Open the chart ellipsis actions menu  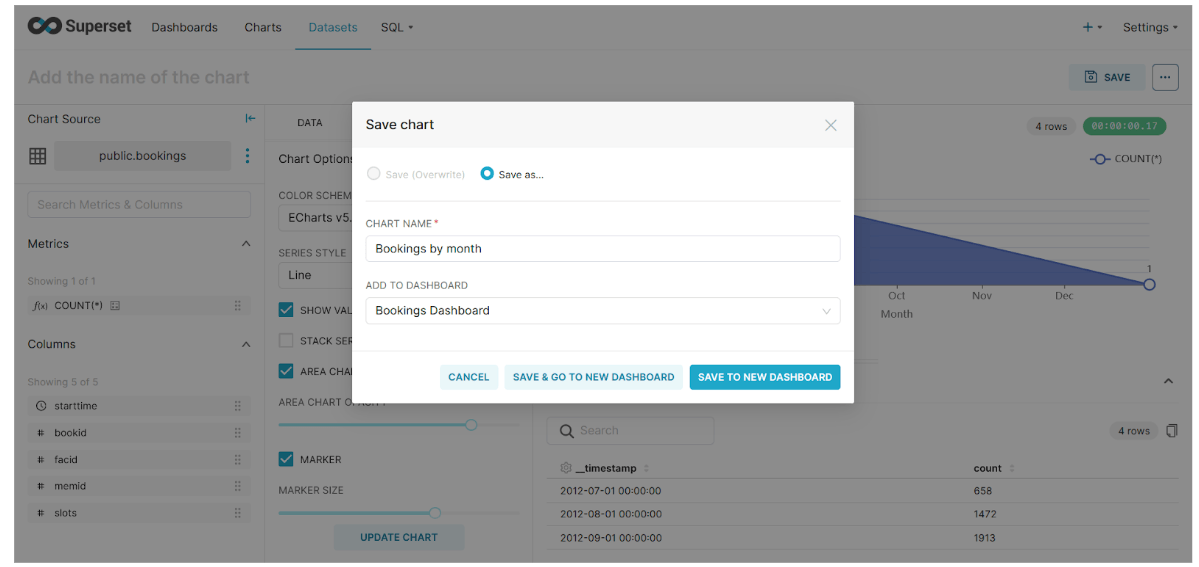[x=1165, y=77]
